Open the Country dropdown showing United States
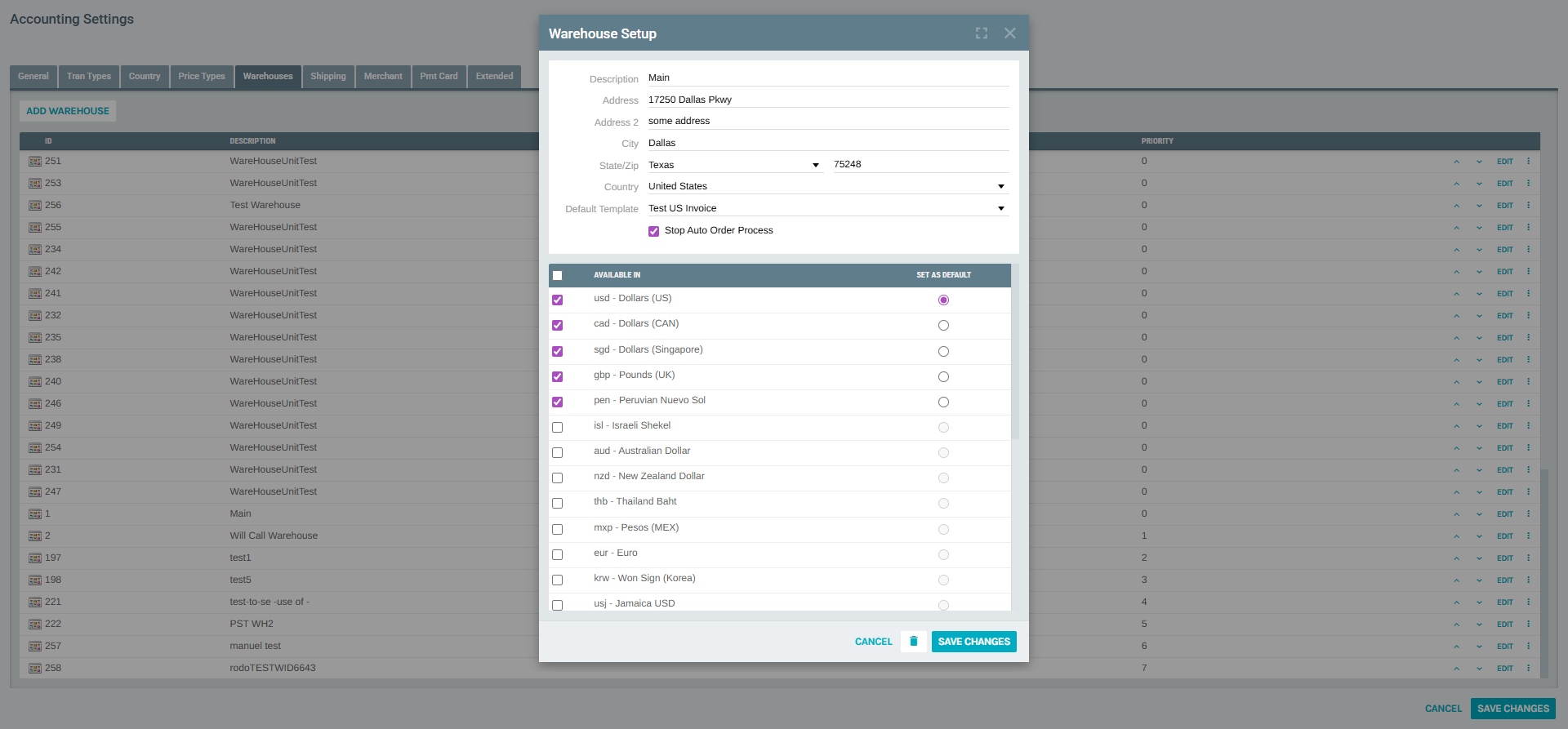The image size is (1568, 729). (826, 187)
